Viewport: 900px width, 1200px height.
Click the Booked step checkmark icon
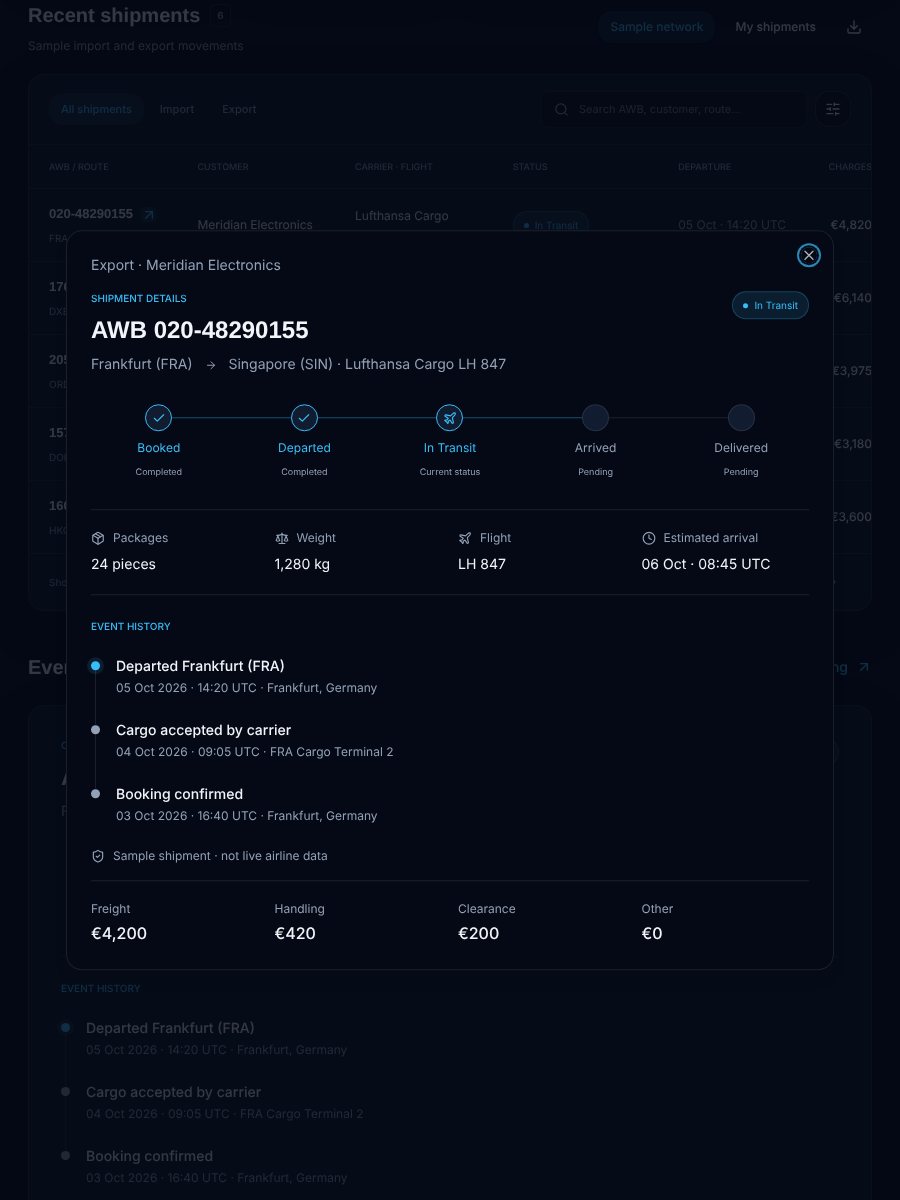click(x=159, y=418)
